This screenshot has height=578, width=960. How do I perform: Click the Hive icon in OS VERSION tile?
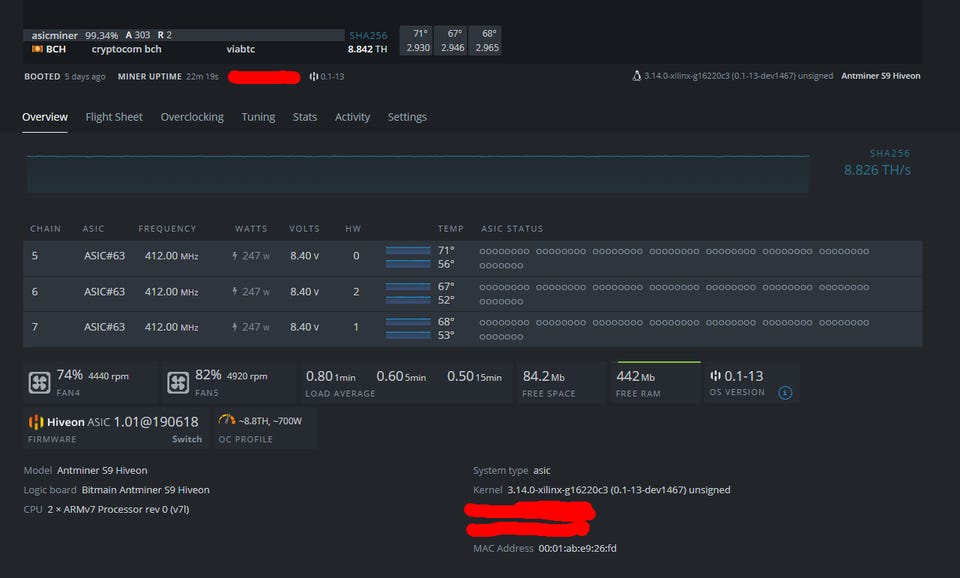click(715, 375)
